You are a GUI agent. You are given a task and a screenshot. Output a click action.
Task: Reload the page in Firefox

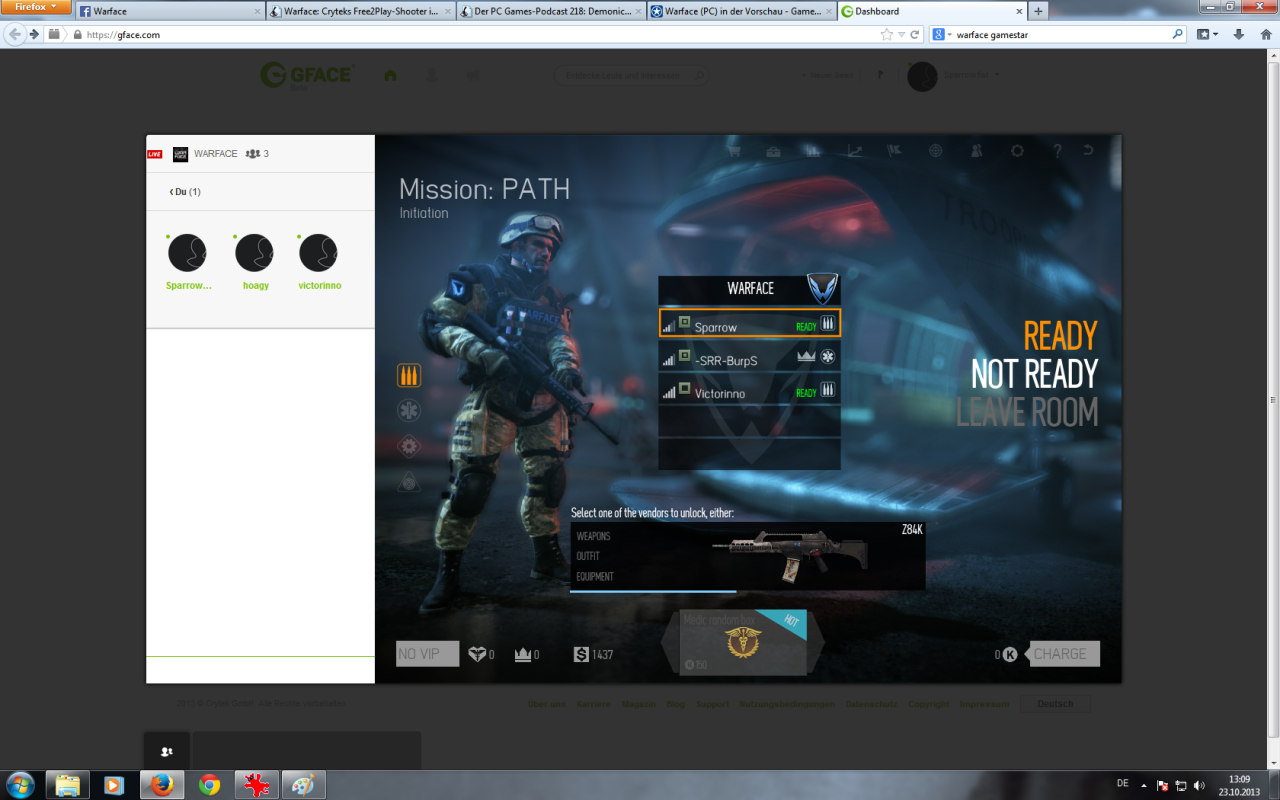914,34
